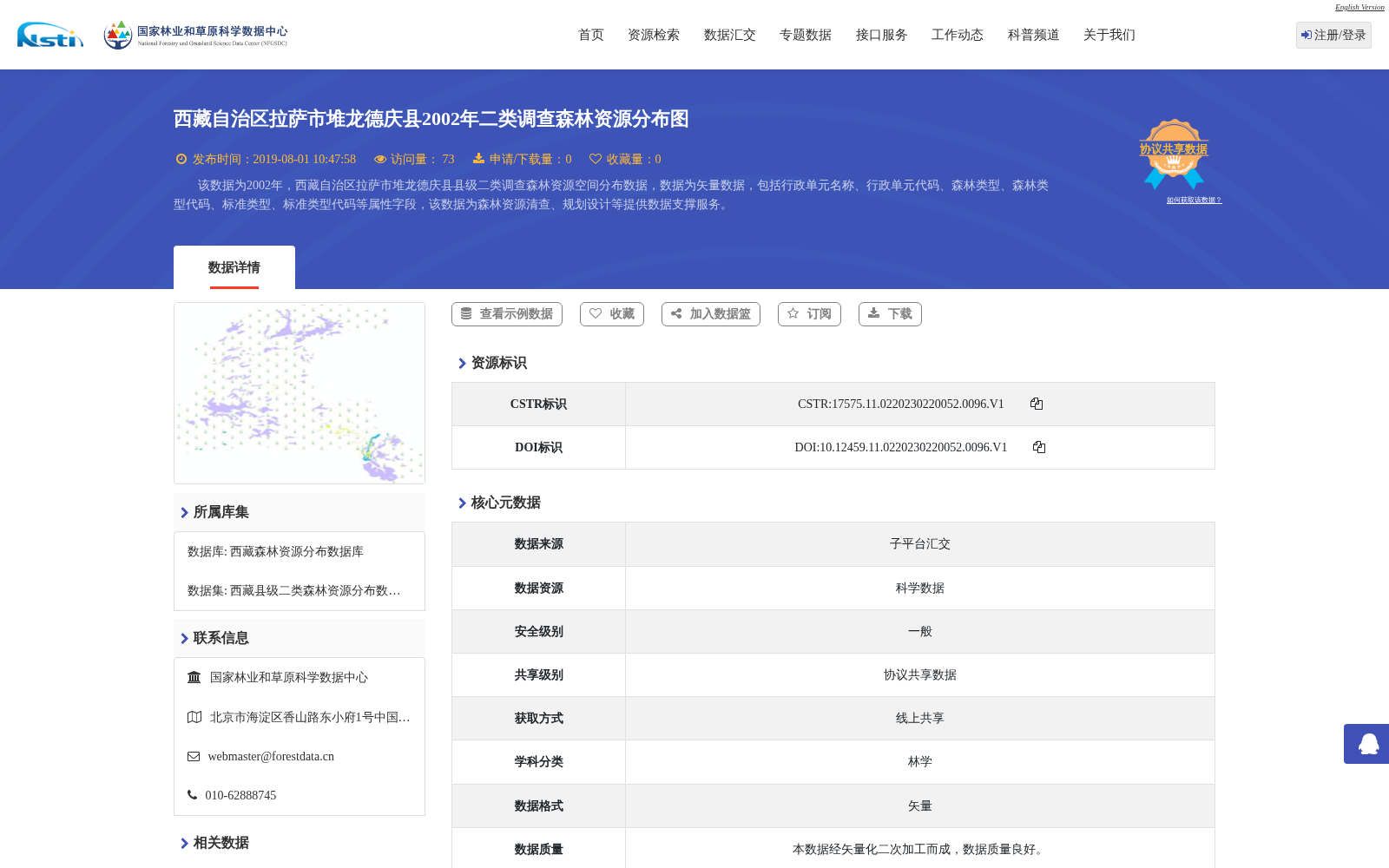Open the 如何获取该数据 link

tap(1194, 200)
